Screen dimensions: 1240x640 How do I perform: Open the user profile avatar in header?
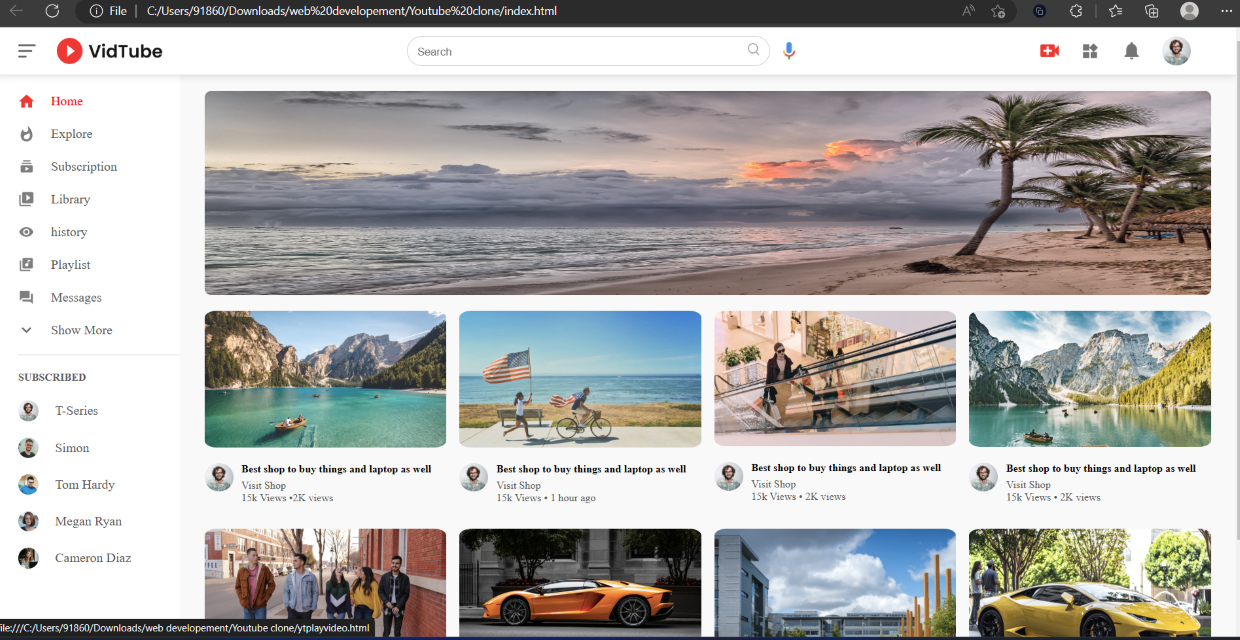click(x=1176, y=51)
